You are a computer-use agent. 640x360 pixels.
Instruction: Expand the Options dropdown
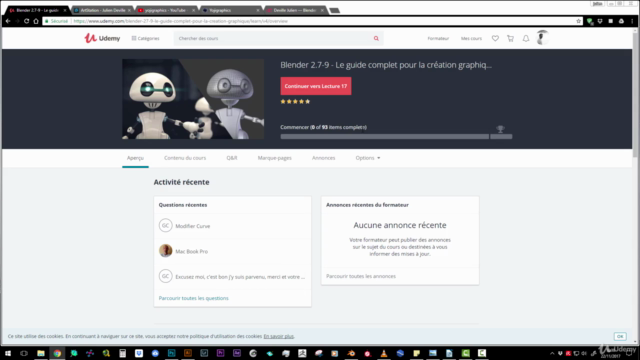point(367,158)
